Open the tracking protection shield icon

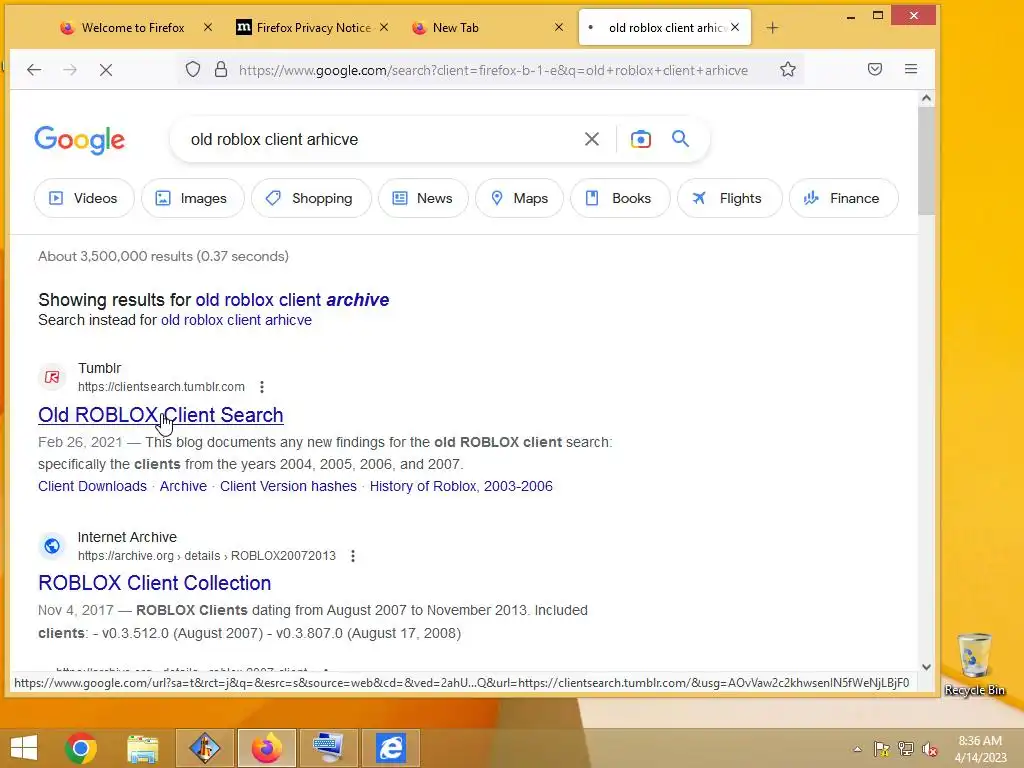193,69
